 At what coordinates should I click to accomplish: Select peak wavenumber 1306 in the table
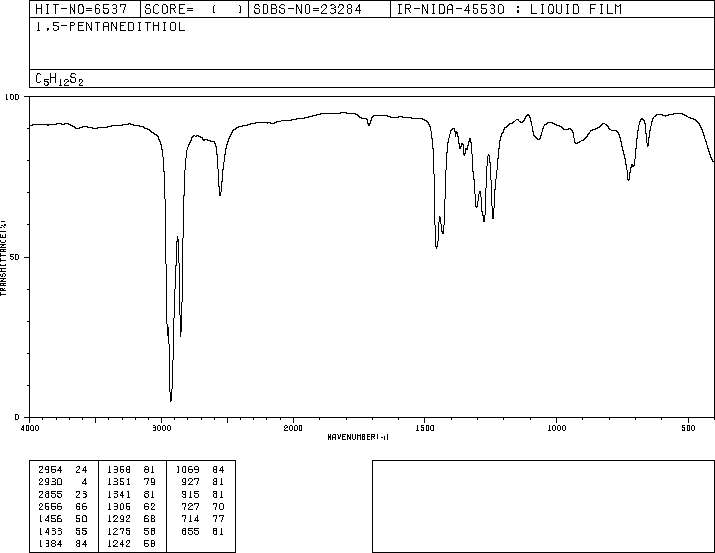coord(119,506)
